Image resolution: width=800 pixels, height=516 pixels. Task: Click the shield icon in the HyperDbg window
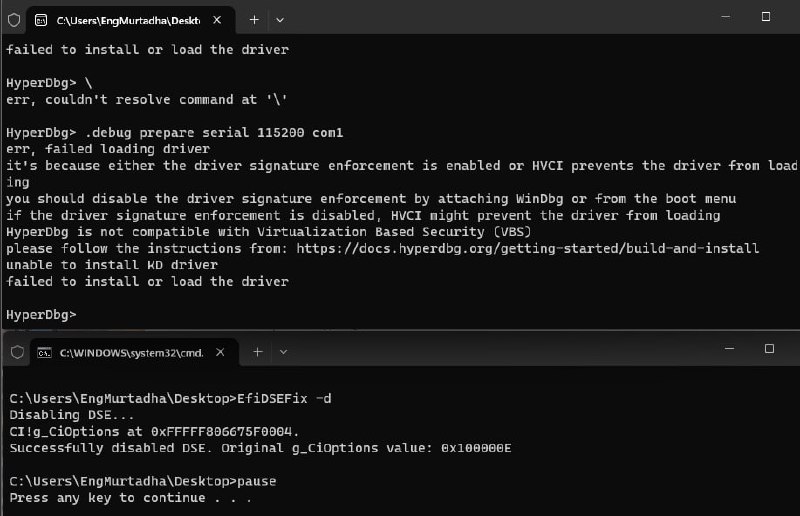14,20
